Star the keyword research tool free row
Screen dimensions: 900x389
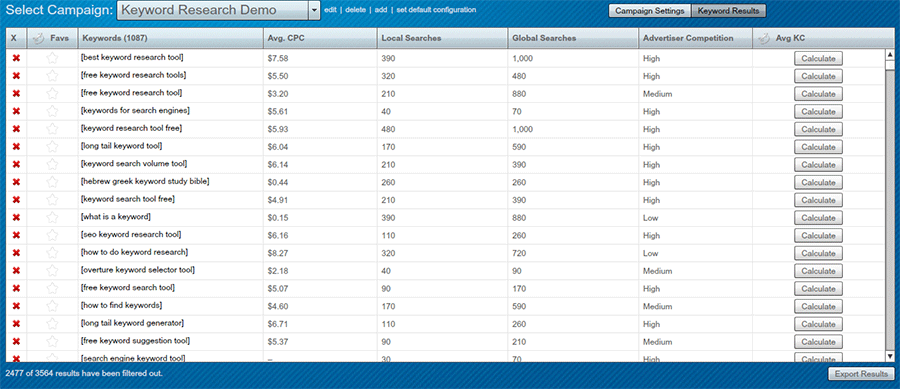click(x=52, y=129)
